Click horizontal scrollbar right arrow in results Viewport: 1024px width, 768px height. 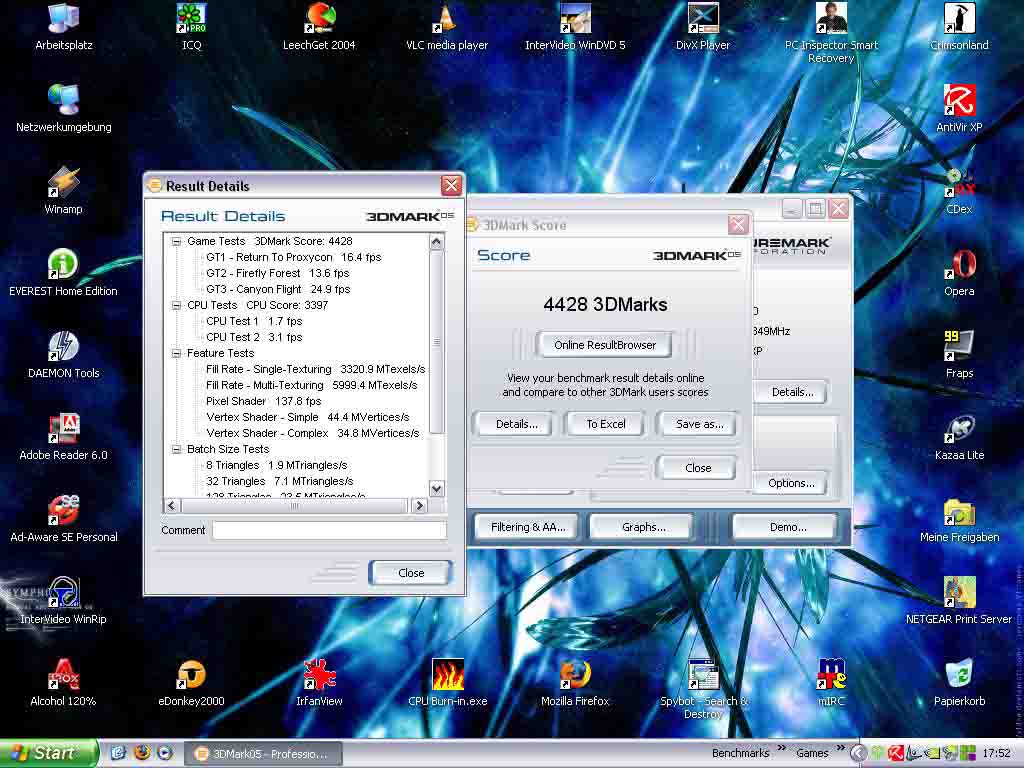[x=419, y=505]
